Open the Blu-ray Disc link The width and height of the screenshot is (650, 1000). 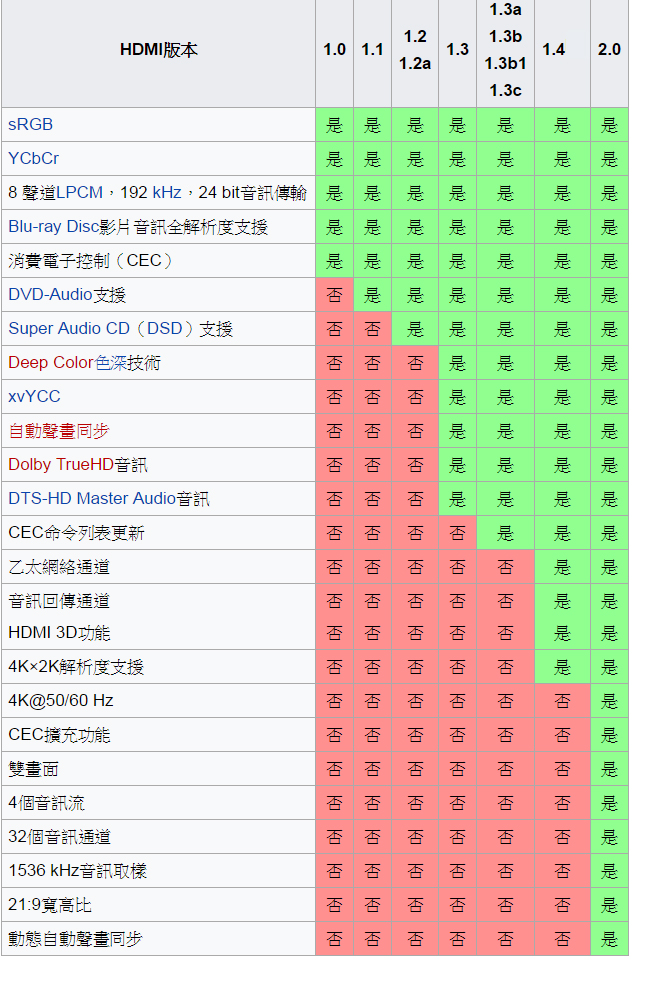pyautogui.click(x=54, y=226)
